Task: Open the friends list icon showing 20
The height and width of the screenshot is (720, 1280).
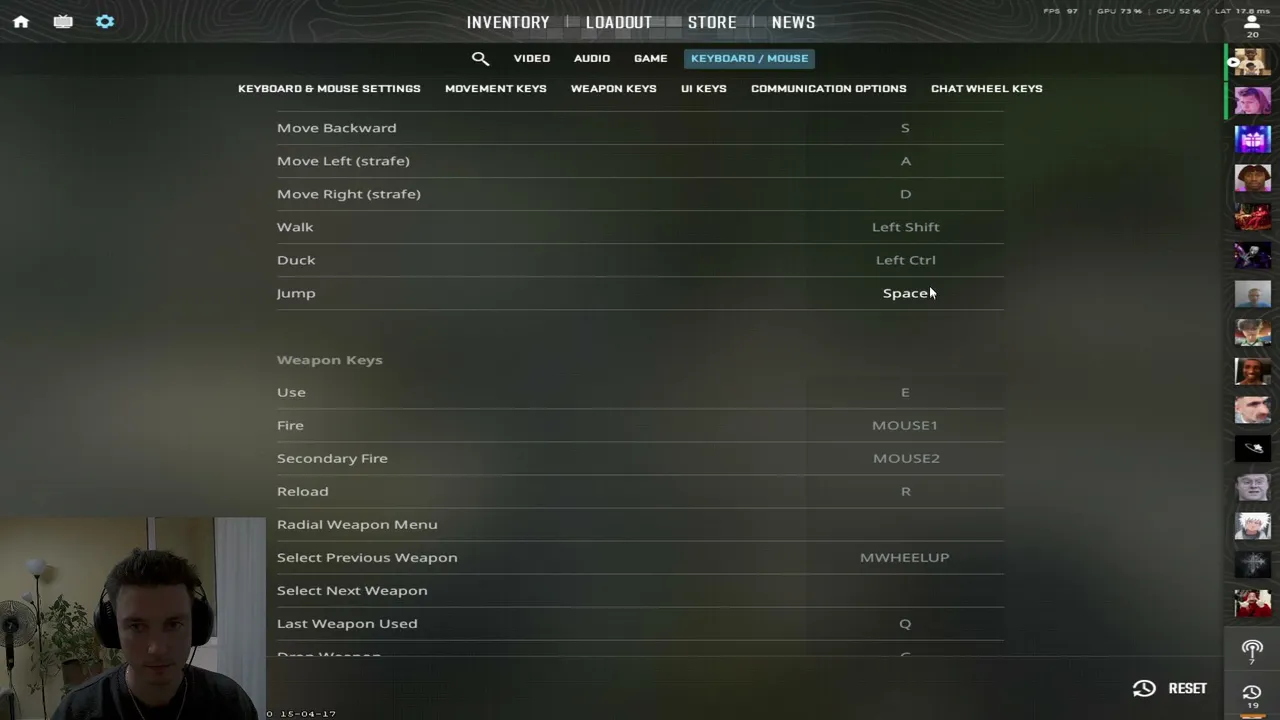Action: coord(1252,26)
